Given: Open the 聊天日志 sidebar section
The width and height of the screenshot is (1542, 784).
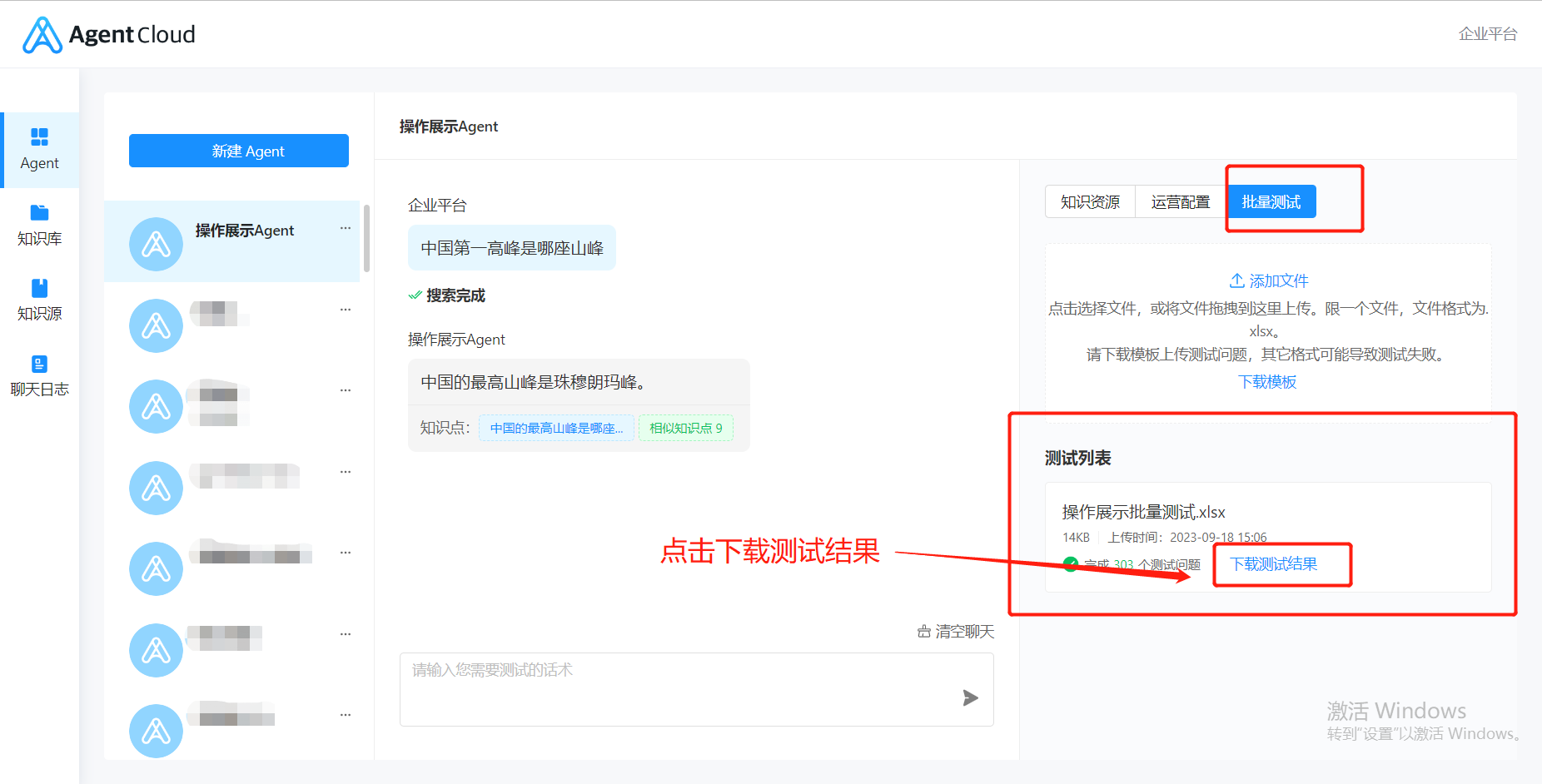Looking at the screenshot, I should [39, 376].
